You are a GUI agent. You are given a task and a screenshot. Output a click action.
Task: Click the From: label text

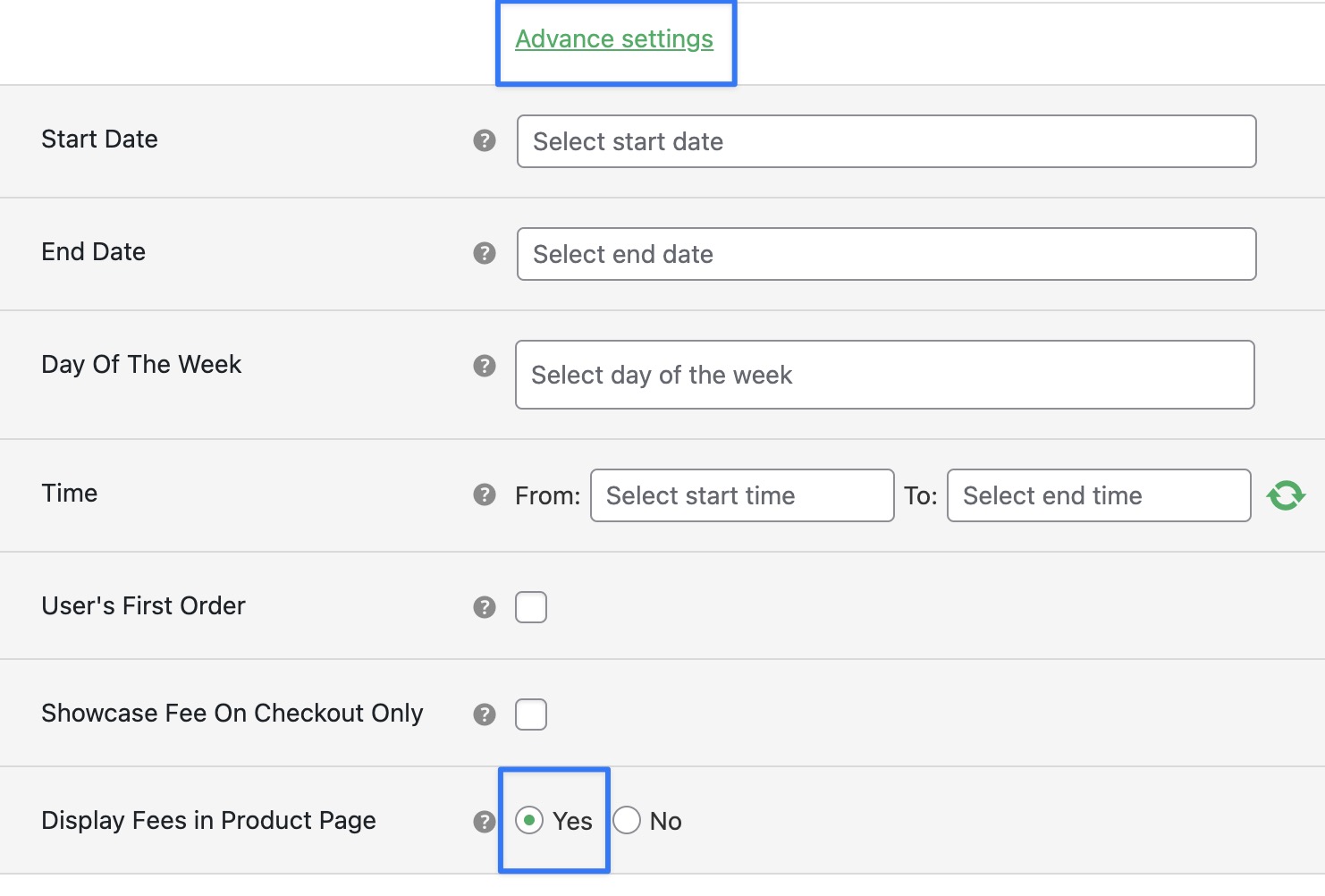(547, 495)
